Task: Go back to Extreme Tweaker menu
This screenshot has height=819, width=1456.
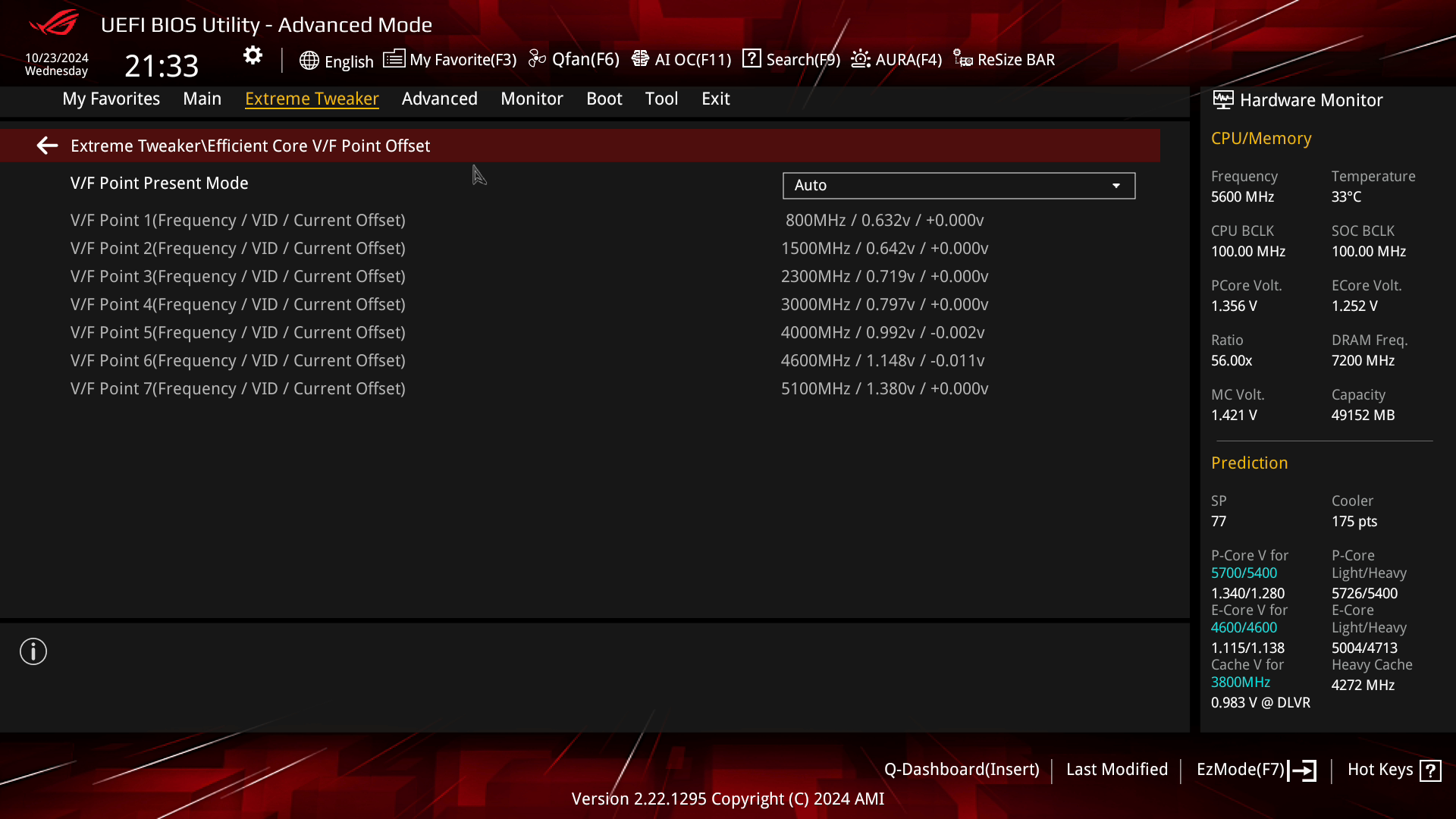Action: pos(46,145)
